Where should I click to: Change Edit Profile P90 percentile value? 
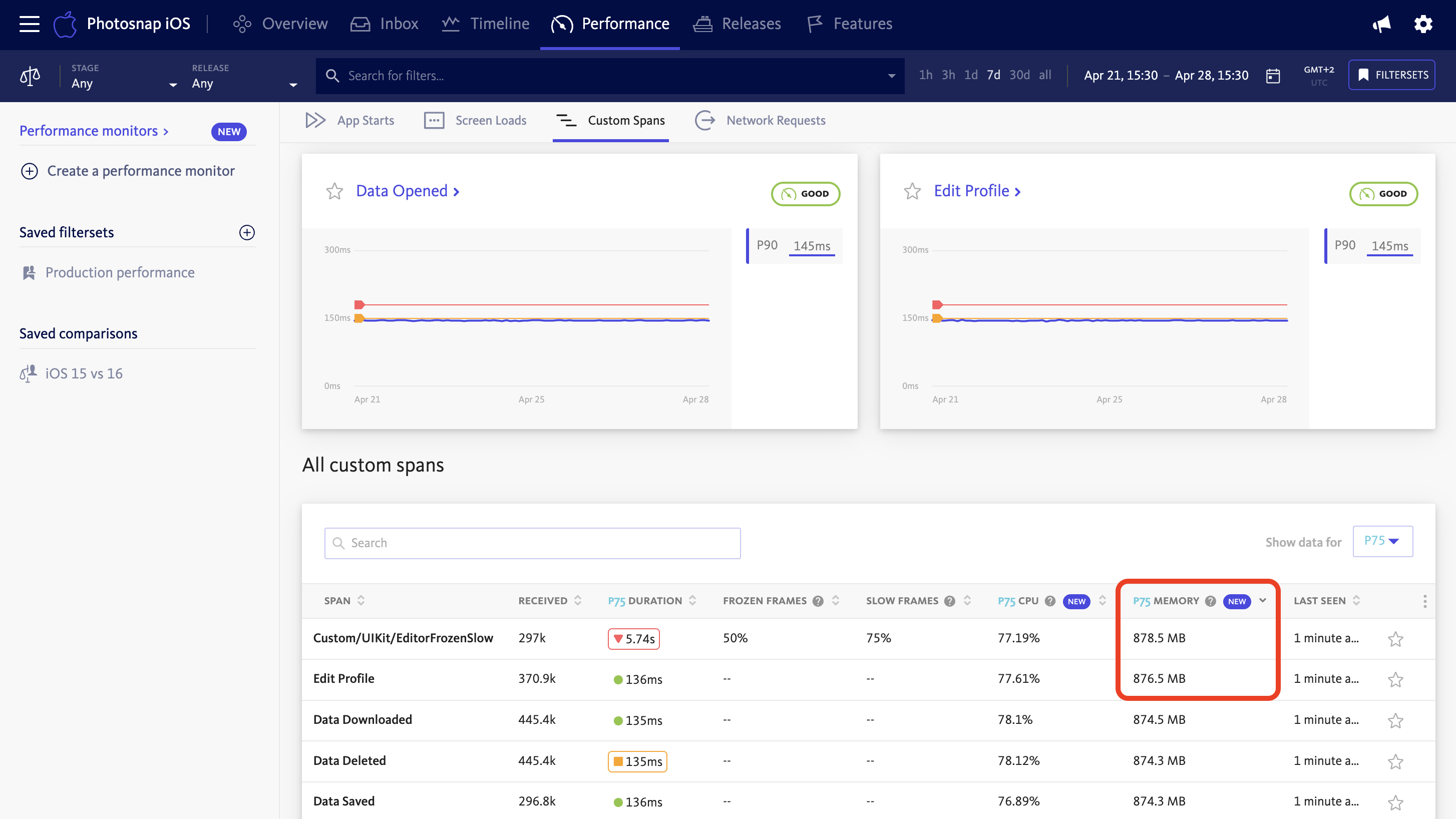point(1389,246)
